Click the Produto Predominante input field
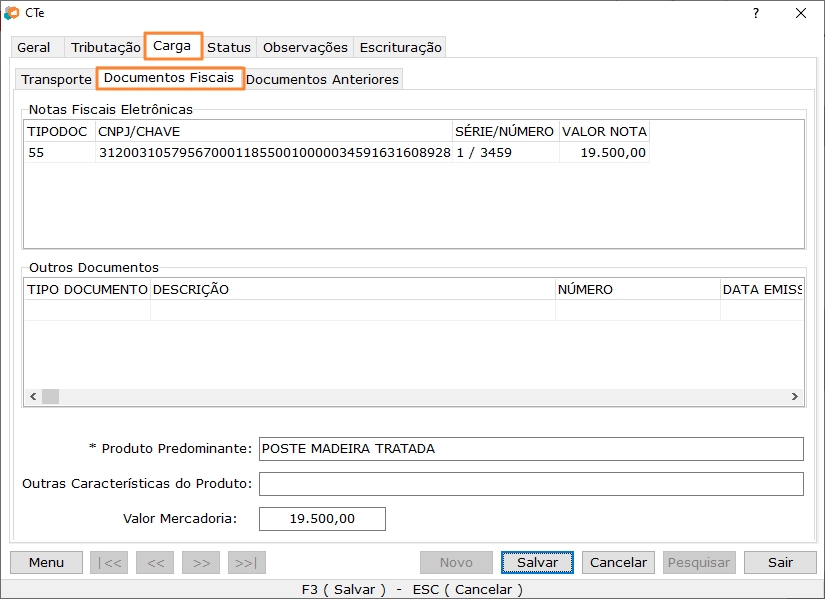The width and height of the screenshot is (825, 599). point(530,448)
